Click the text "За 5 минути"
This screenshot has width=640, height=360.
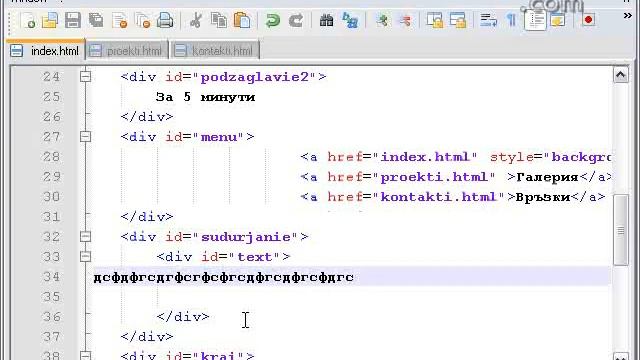(x=205, y=97)
